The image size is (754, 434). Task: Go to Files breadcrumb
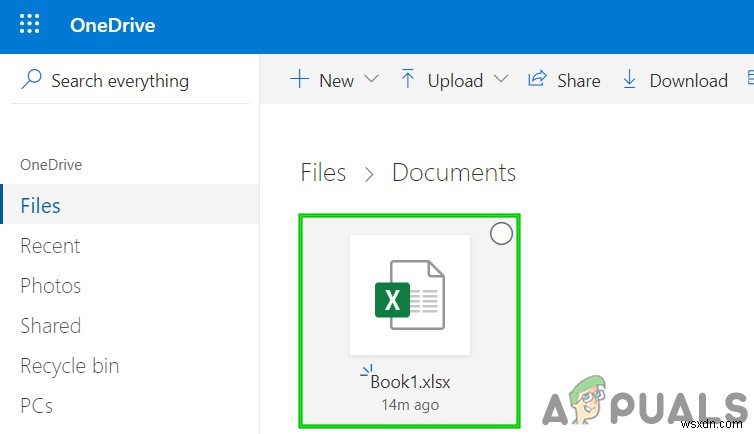pyautogui.click(x=323, y=173)
